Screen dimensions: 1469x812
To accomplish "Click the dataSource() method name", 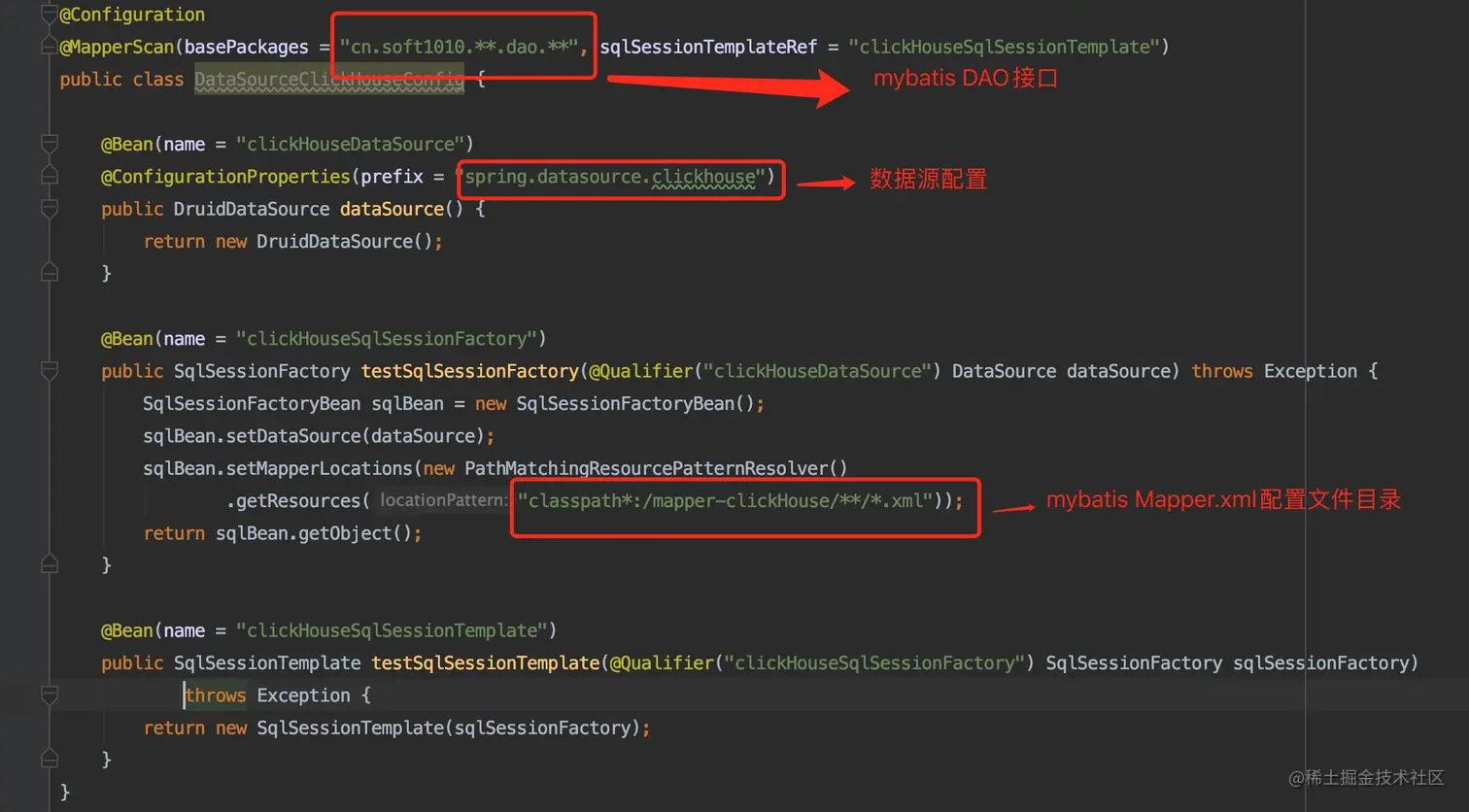I will coord(392,209).
